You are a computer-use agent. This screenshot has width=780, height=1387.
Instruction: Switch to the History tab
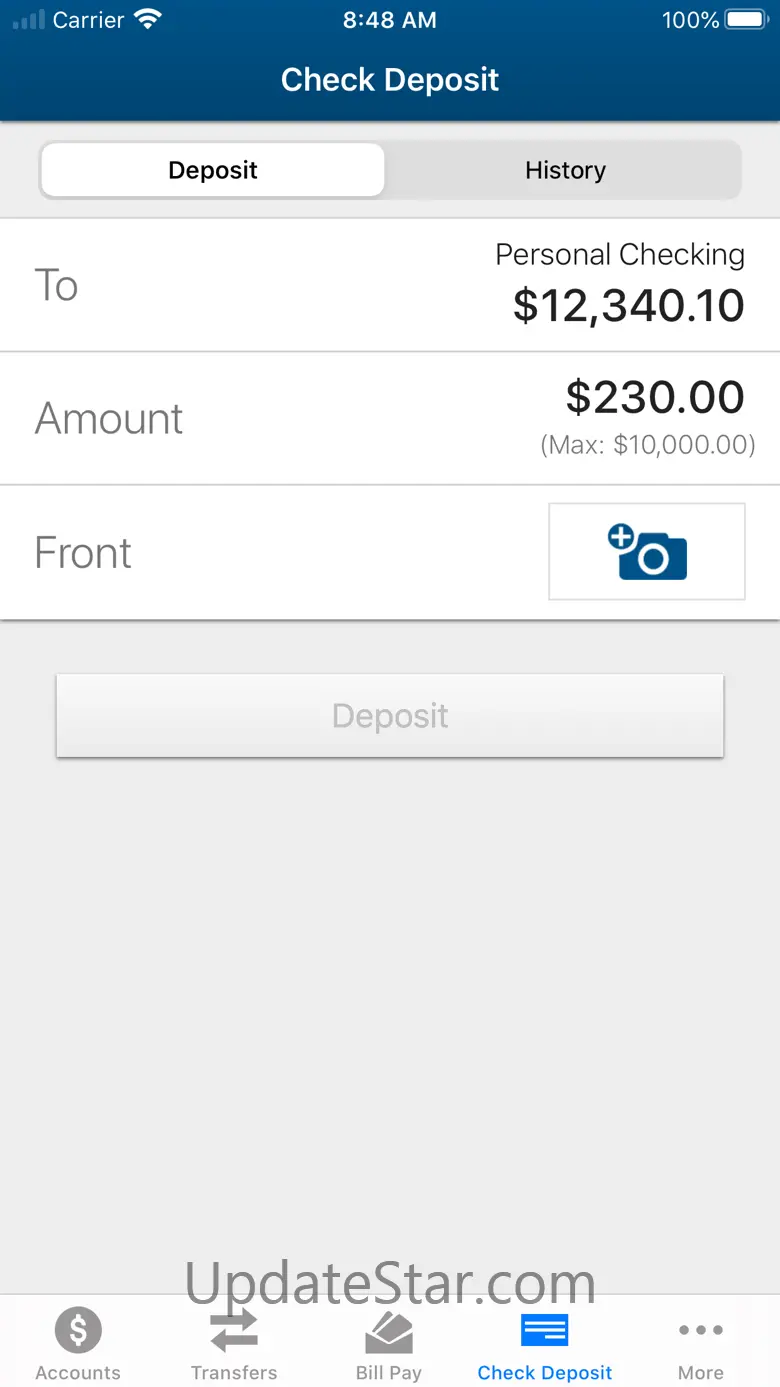pos(565,170)
